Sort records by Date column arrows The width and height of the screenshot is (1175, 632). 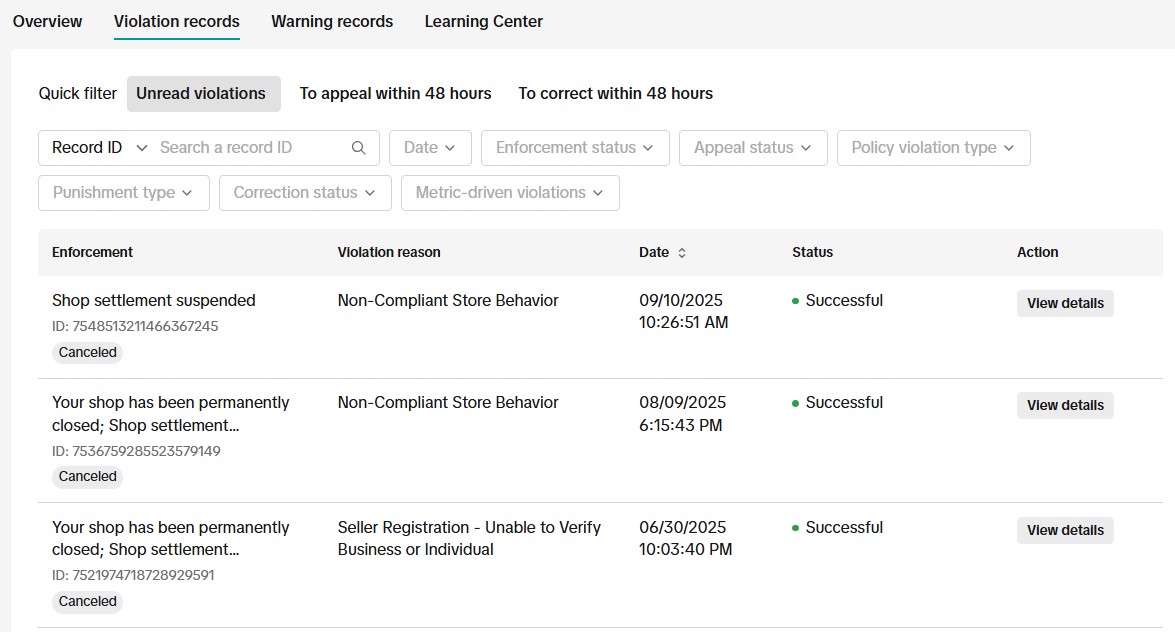click(x=682, y=253)
